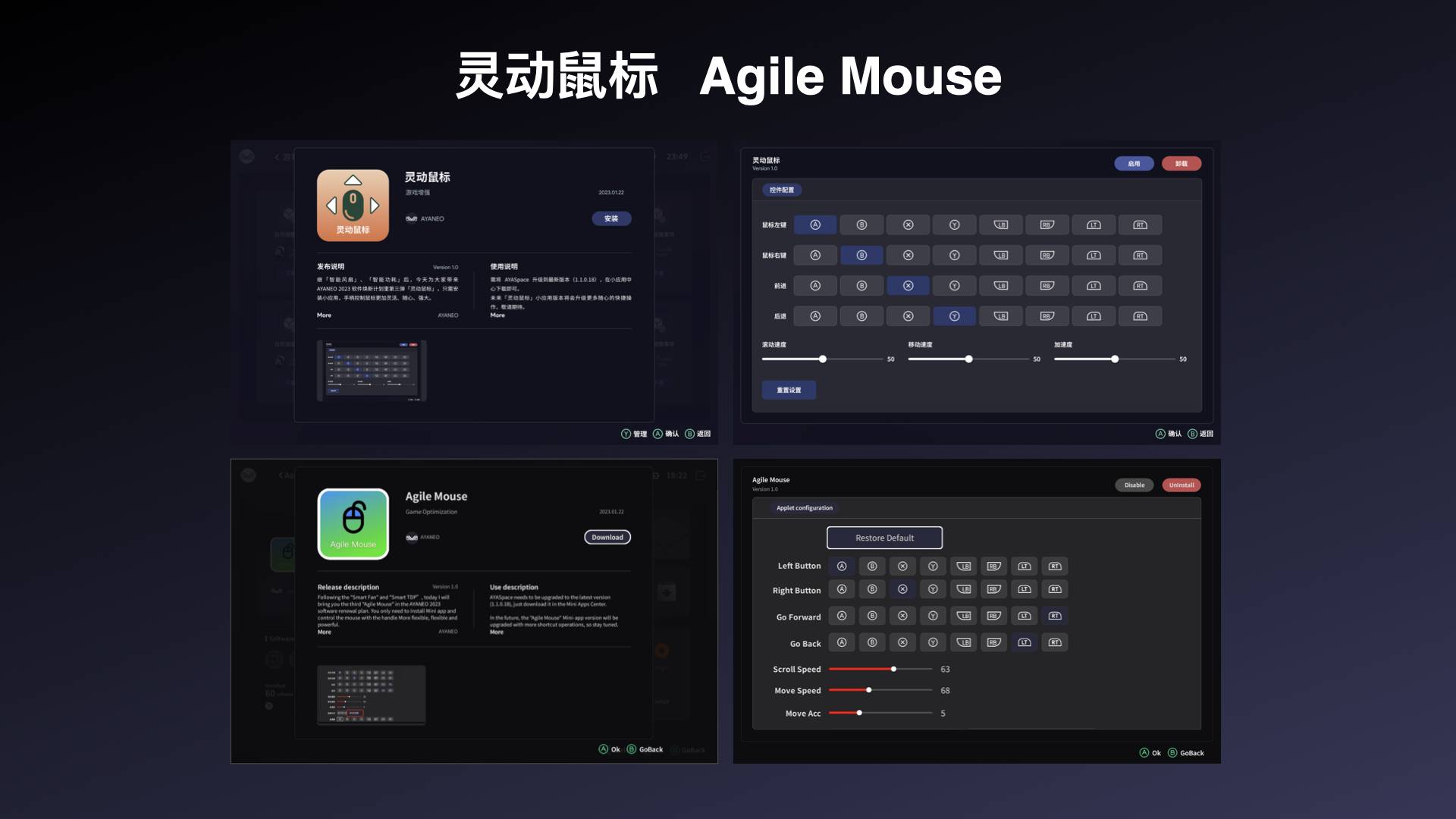Assign LT to Go Back row
The width and height of the screenshot is (1456, 819).
point(1025,642)
